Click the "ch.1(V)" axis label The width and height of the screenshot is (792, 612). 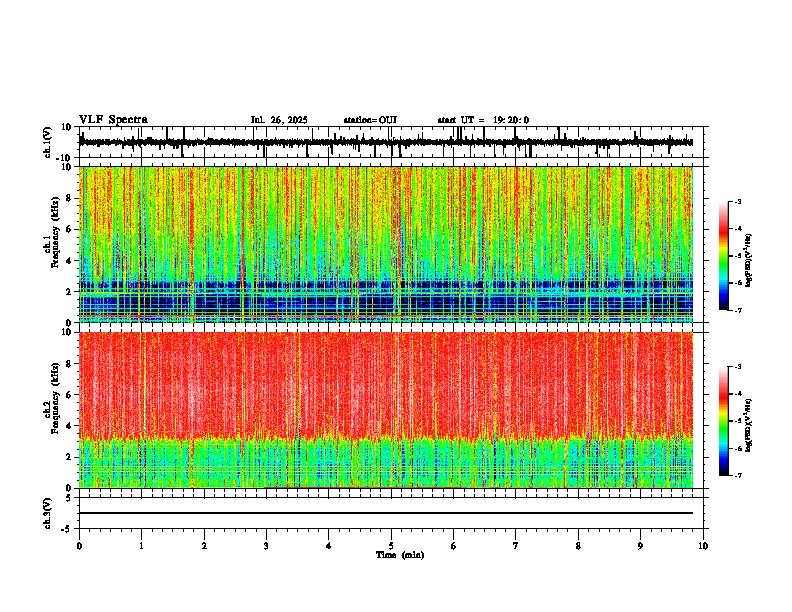point(48,142)
